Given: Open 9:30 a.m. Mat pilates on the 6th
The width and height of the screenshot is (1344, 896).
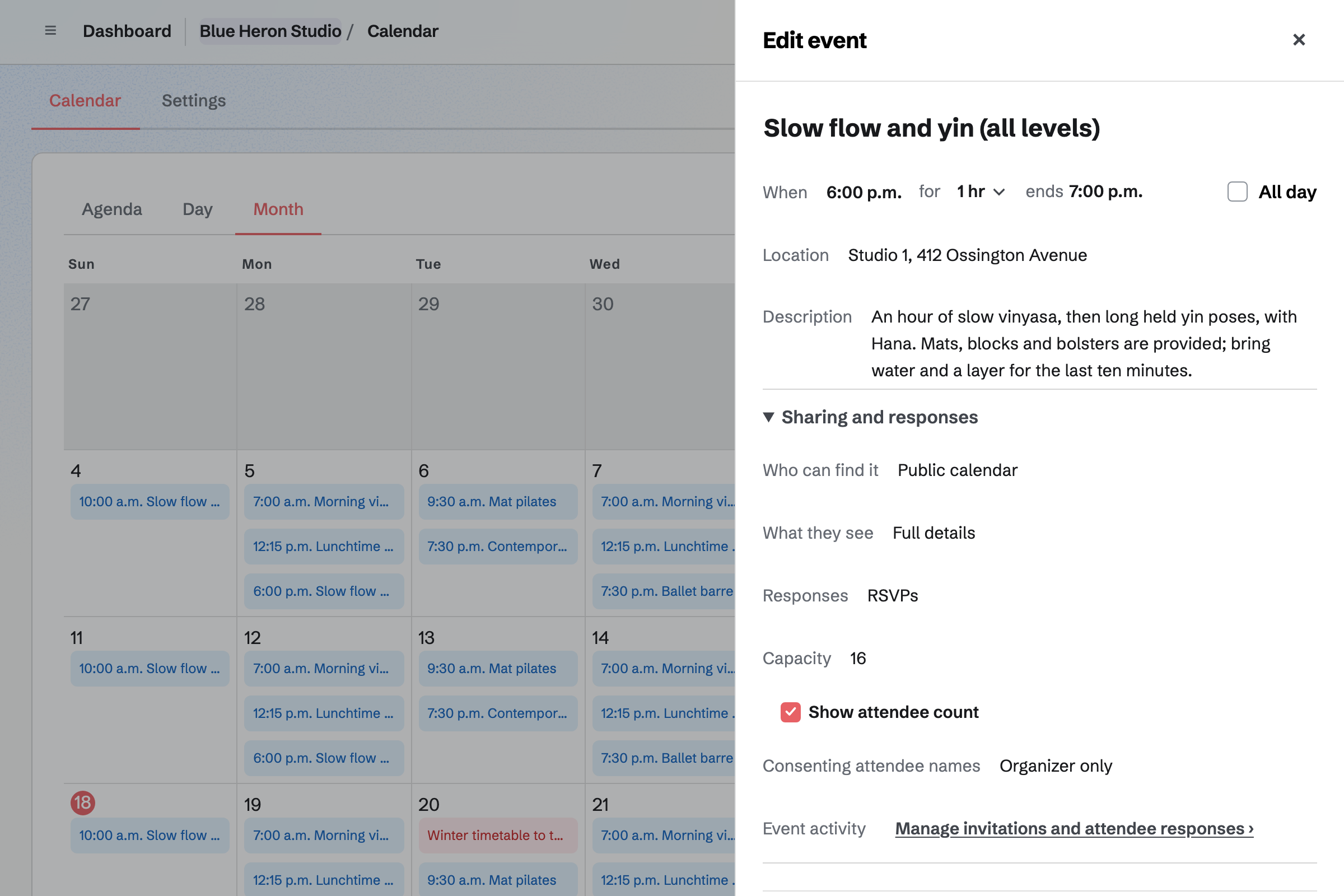Looking at the screenshot, I should pyautogui.click(x=498, y=501).
